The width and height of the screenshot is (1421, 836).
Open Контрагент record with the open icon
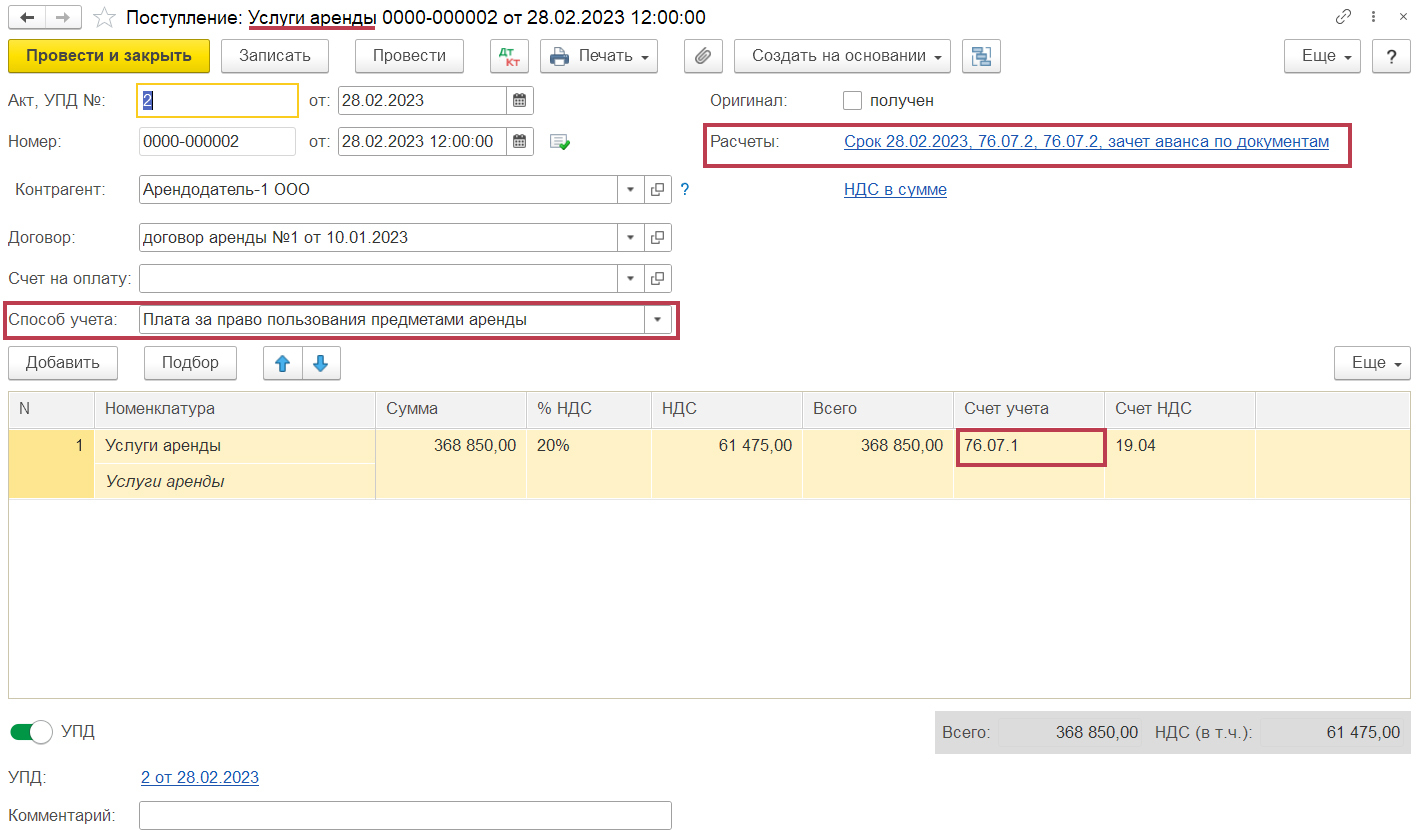657,189
